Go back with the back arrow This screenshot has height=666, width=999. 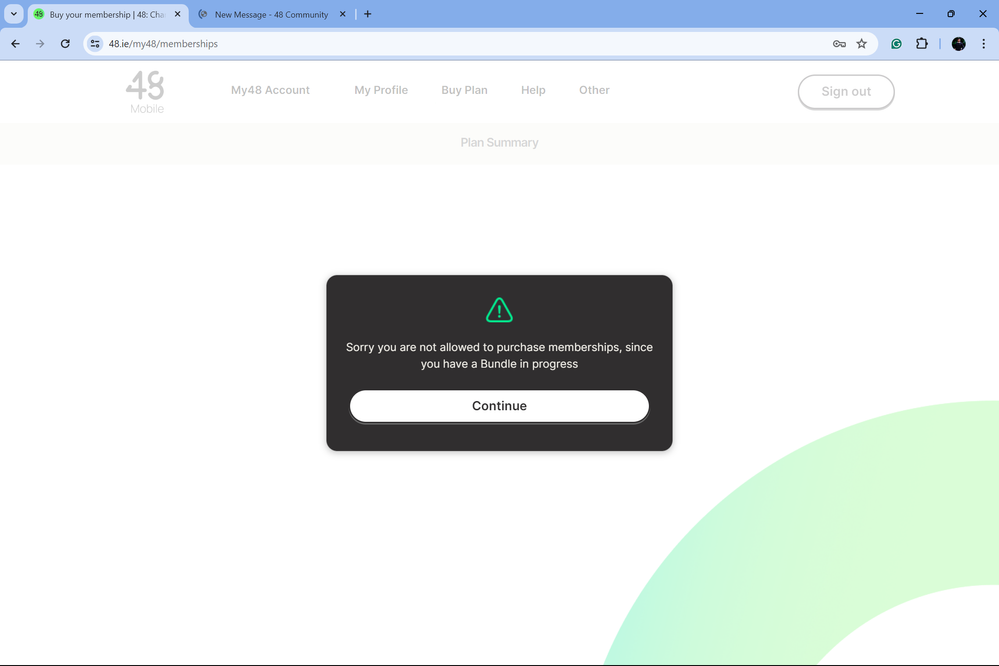[14, 44]
